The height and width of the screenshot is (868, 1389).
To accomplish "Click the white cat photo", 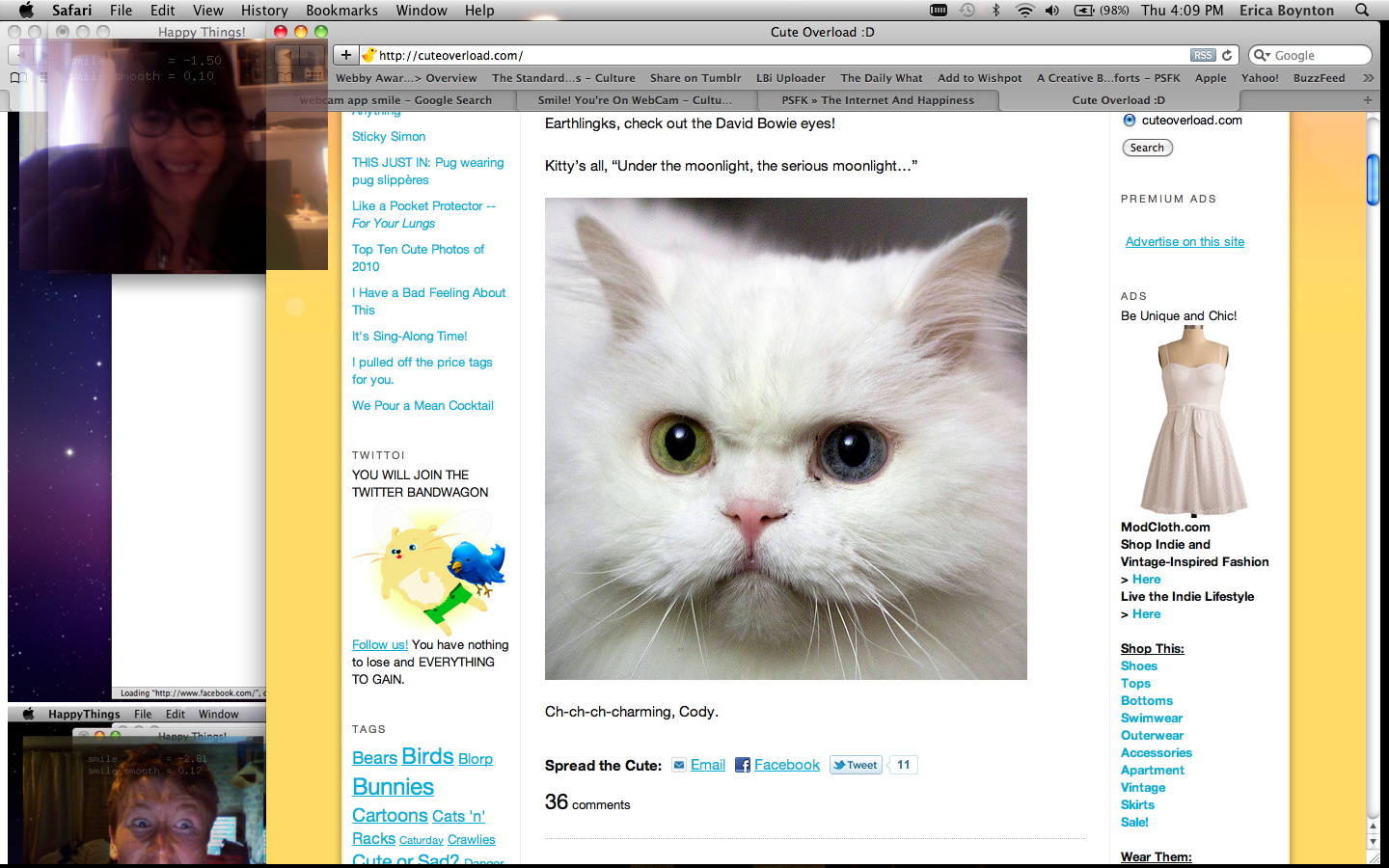I will point(786,439).
